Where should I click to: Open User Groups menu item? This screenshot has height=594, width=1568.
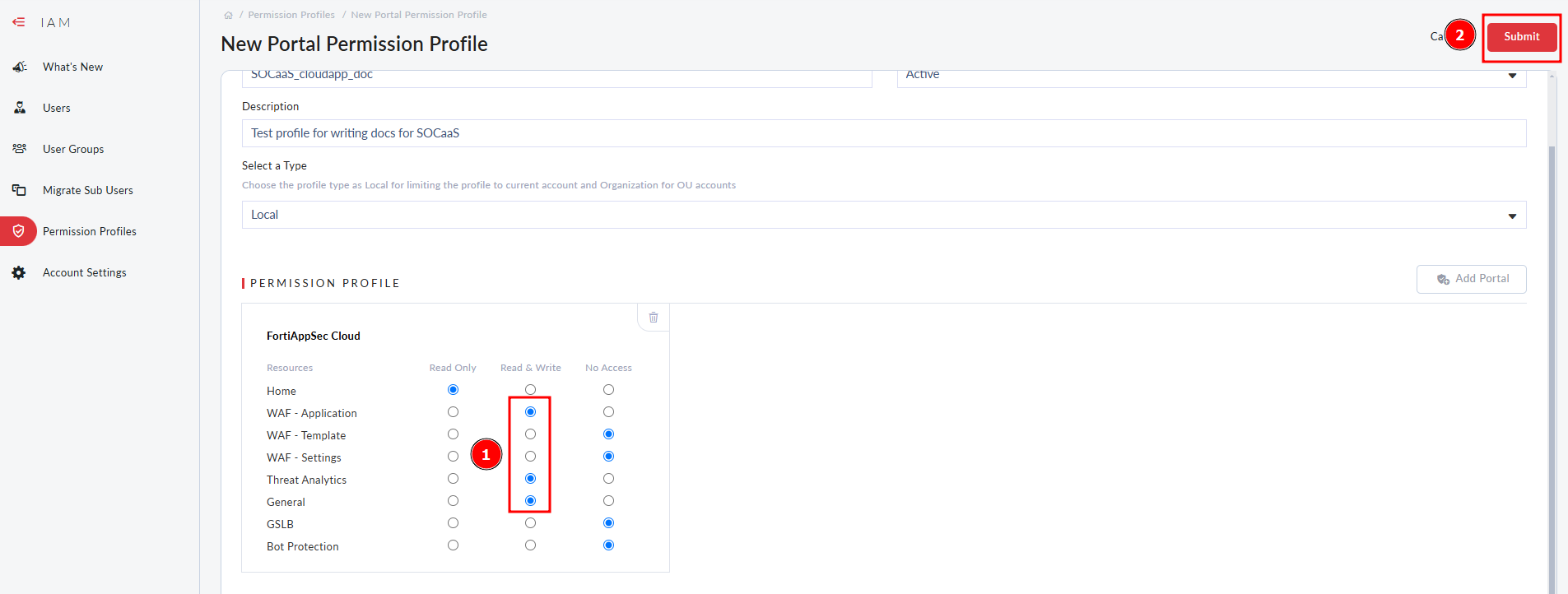click(73, 149)
